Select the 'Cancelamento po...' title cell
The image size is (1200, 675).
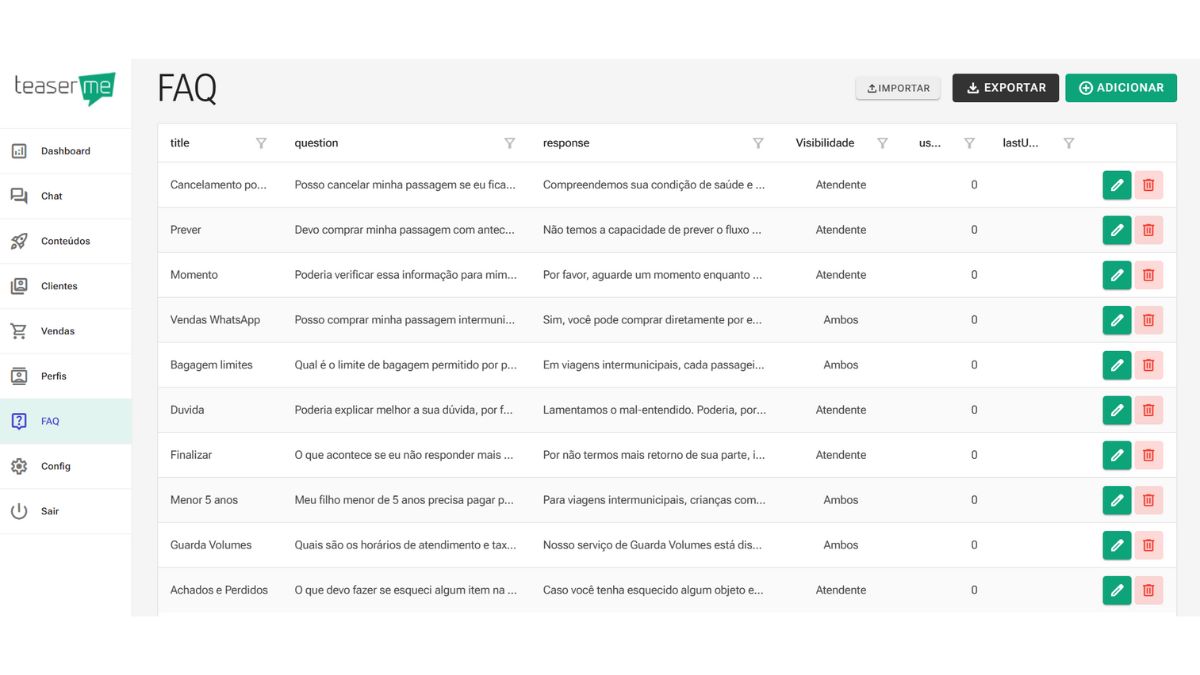click(219, 185)
